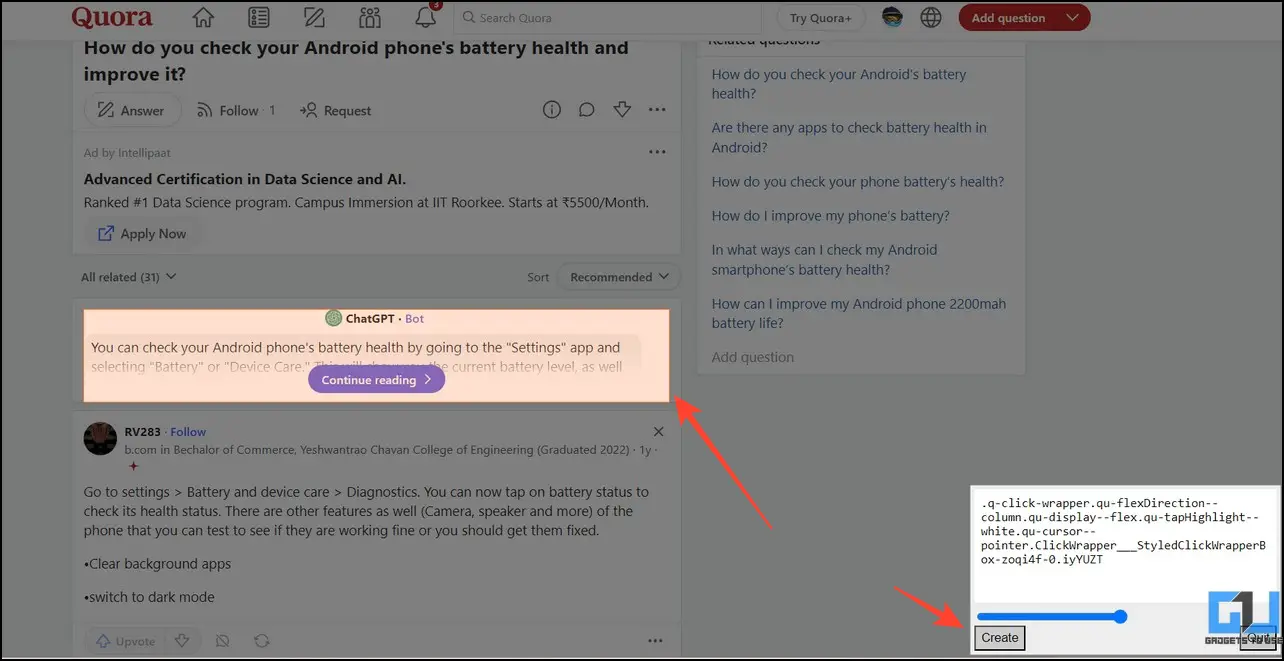Click the Create button in the selector panel
1284x661 pixels.
pyautogui.click(x=1000, y=637)
